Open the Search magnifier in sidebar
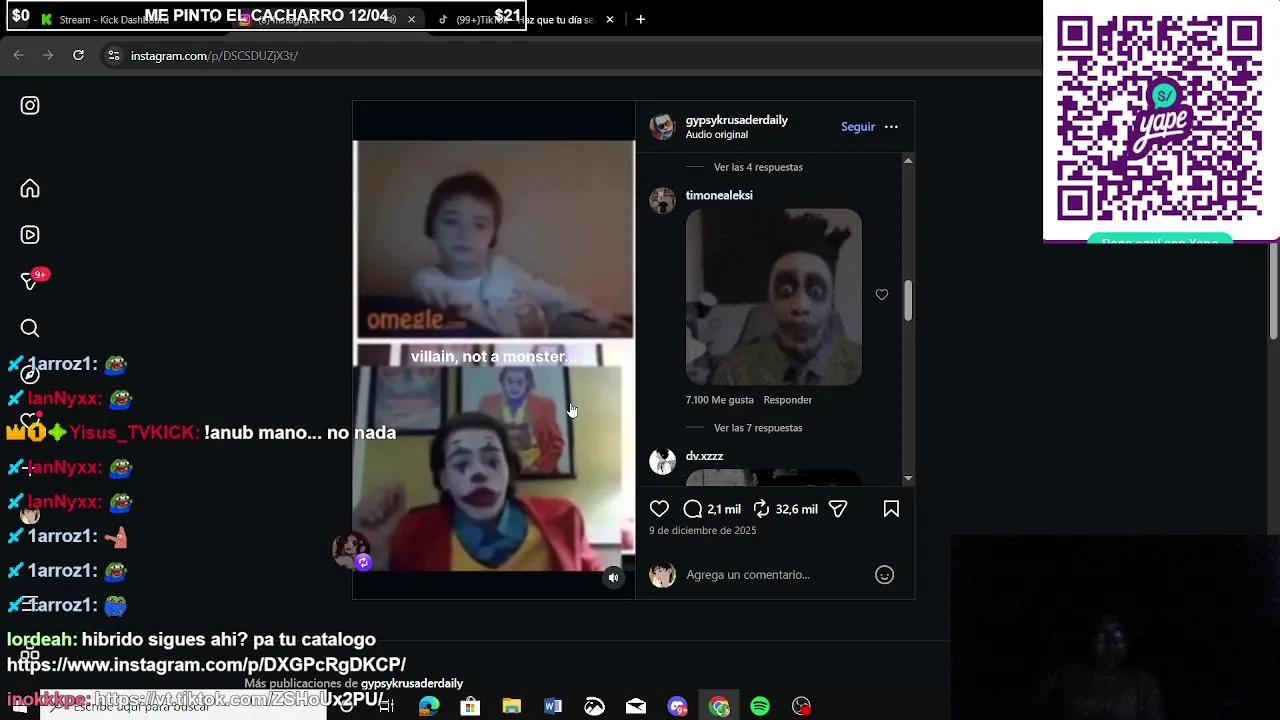The image size is (1280, 720). [30, 328]
